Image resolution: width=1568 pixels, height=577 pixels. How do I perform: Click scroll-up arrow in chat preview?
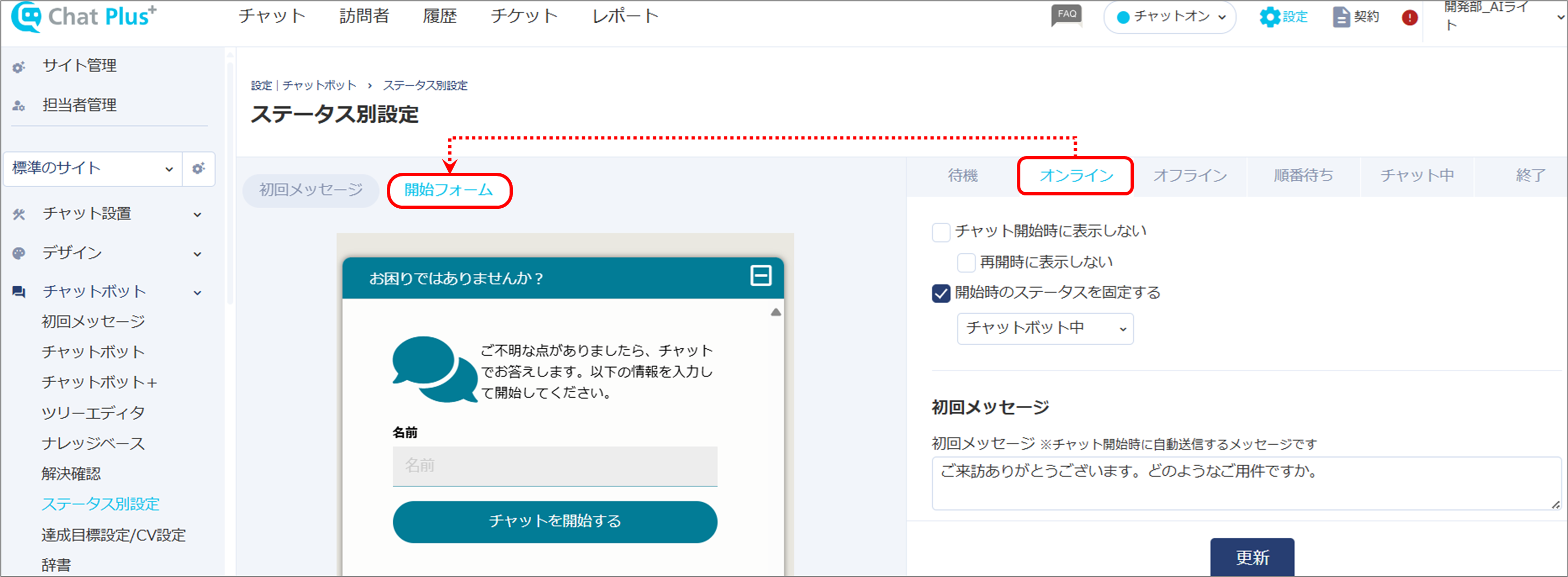coord(775,312)
